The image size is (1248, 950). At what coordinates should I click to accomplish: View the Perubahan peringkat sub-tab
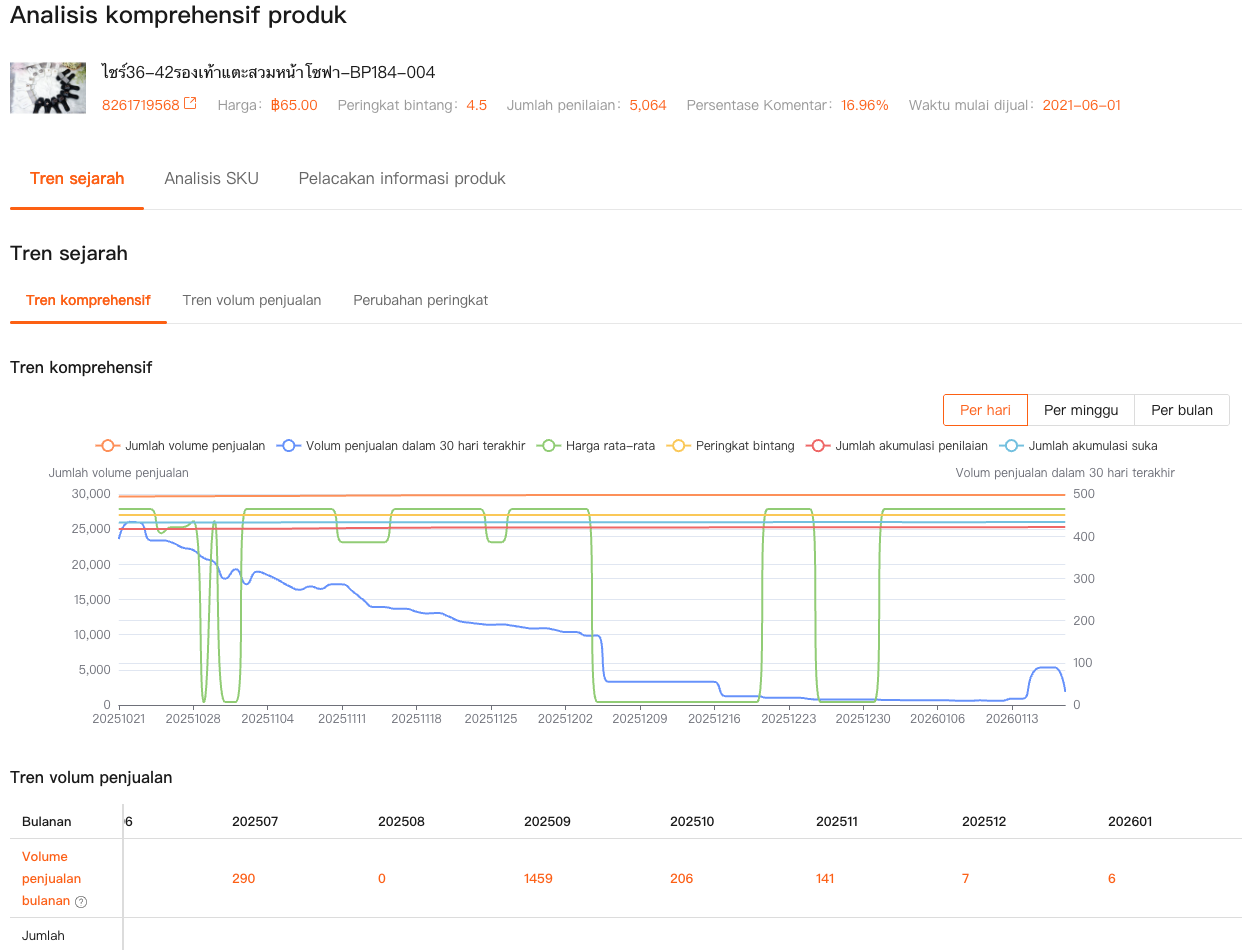(x=420, y=300)
